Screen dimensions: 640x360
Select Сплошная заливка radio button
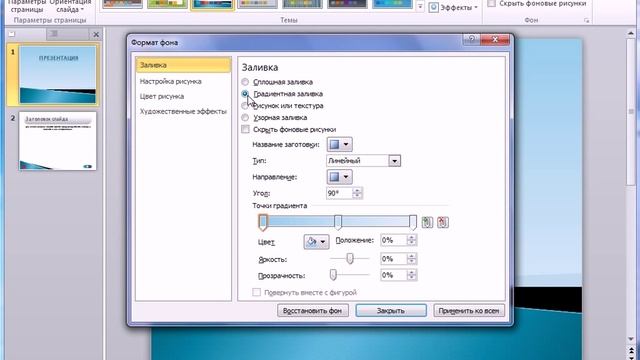click(245, 82)
